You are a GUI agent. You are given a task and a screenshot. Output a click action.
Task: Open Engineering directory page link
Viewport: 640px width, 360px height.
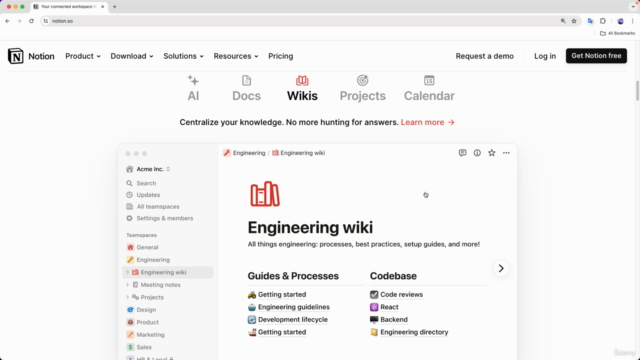tap(414, 332)
